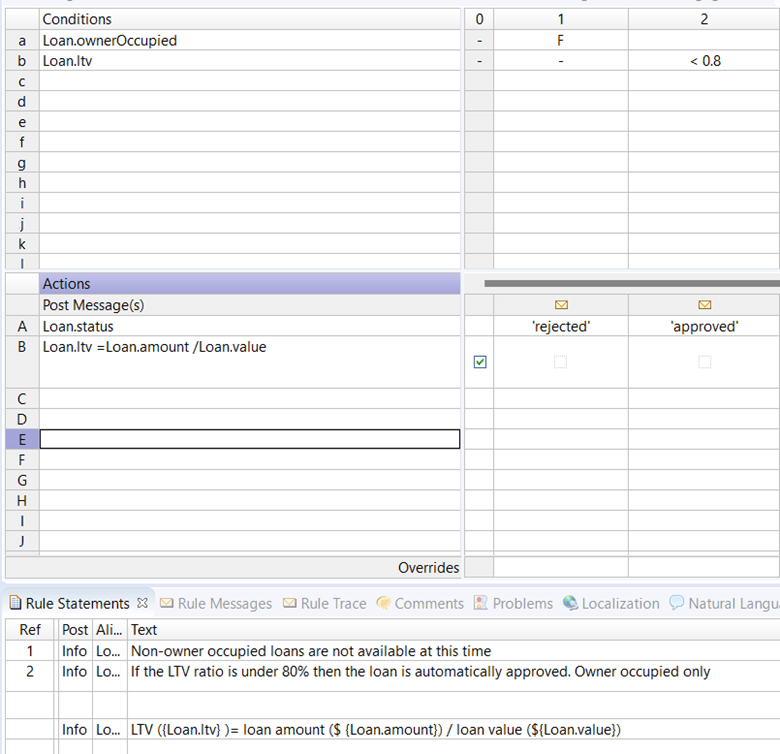Click the Localization globe icon
Image resolution: width=780 pixels, height=754 pixels.
pyautogui.click(x=570, y=603)
